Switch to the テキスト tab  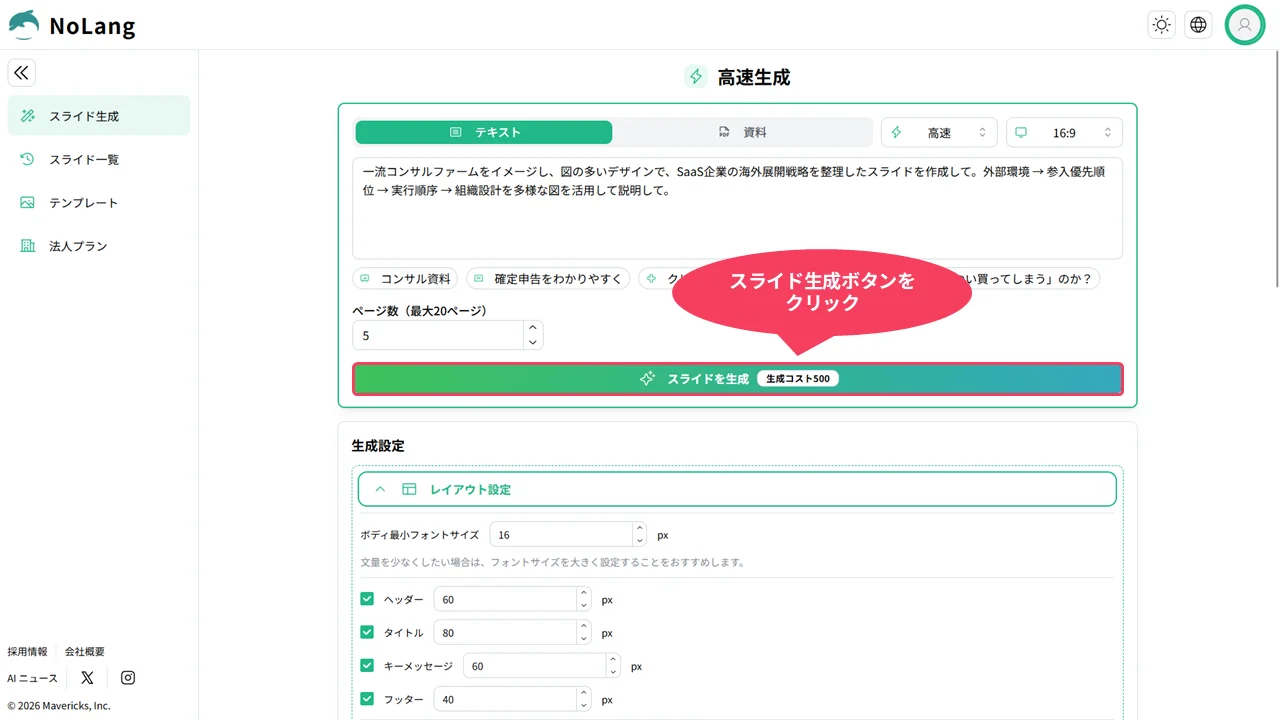pos(484,132)
